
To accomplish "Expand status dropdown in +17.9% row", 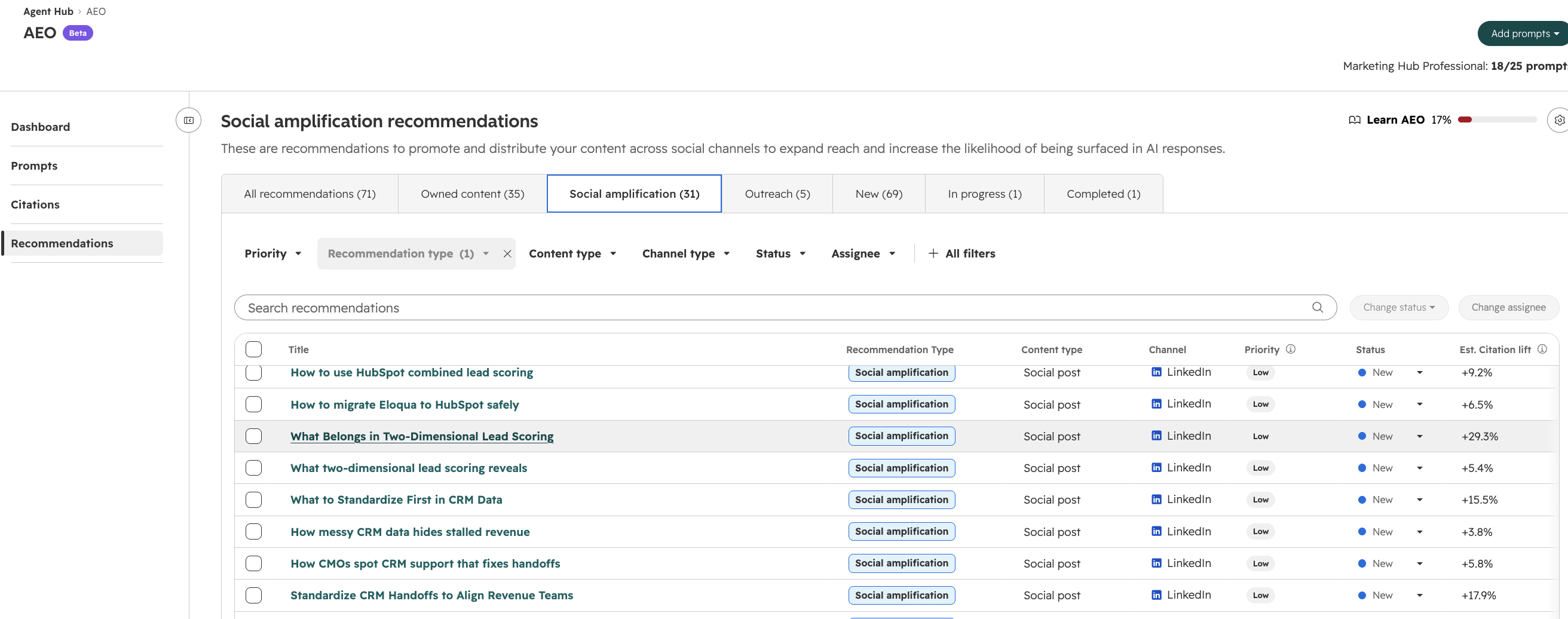I will click(x=1419, y=595).
